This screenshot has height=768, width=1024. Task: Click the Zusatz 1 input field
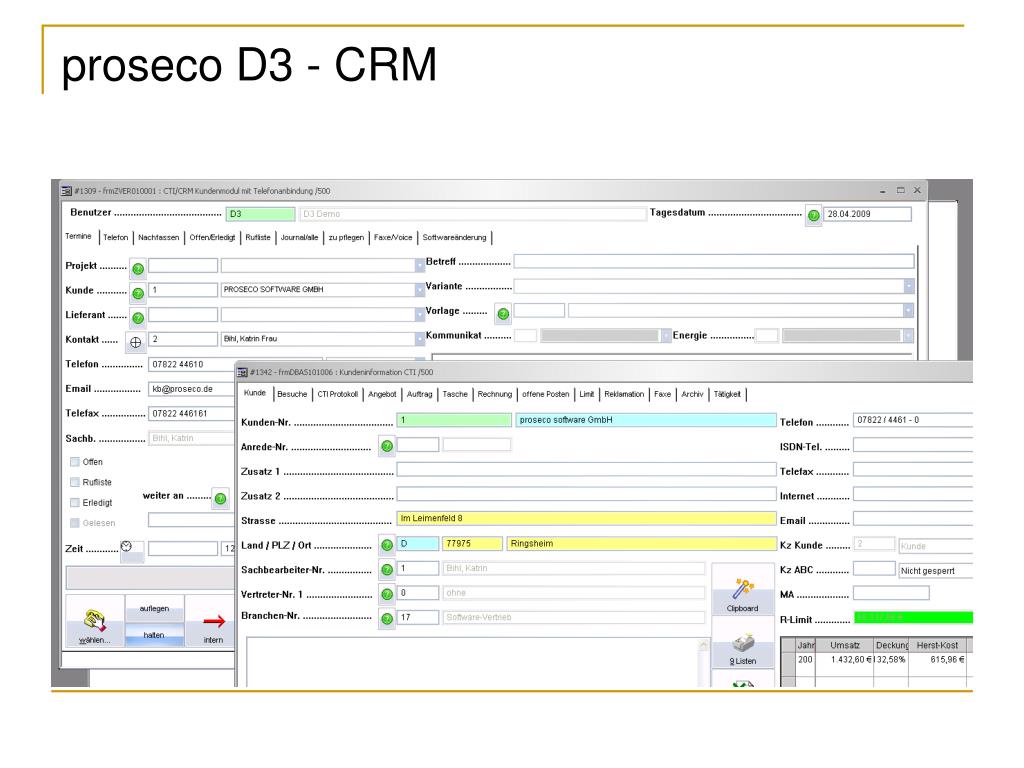586,470
